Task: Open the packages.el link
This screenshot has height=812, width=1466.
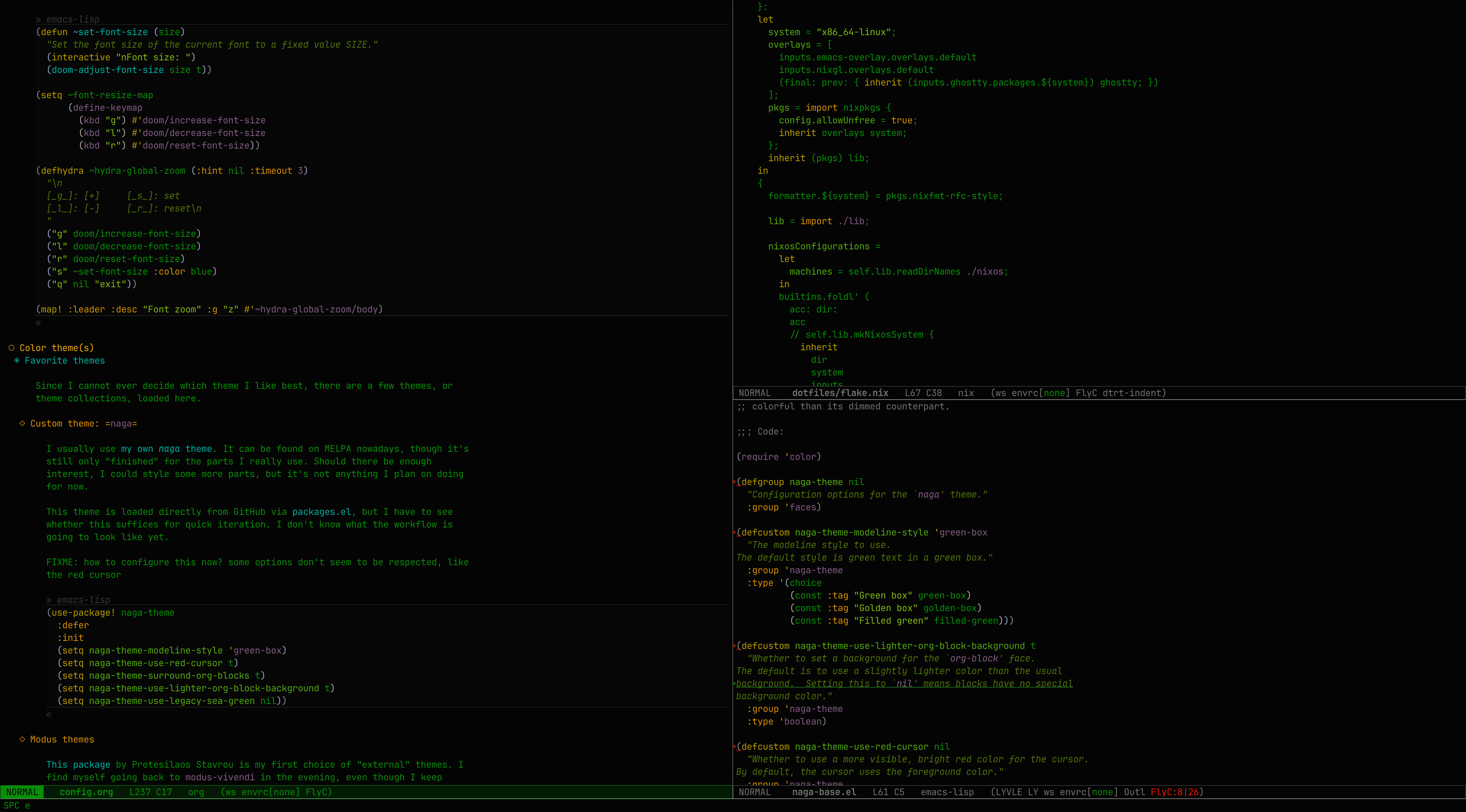Action: pos(321,512)
